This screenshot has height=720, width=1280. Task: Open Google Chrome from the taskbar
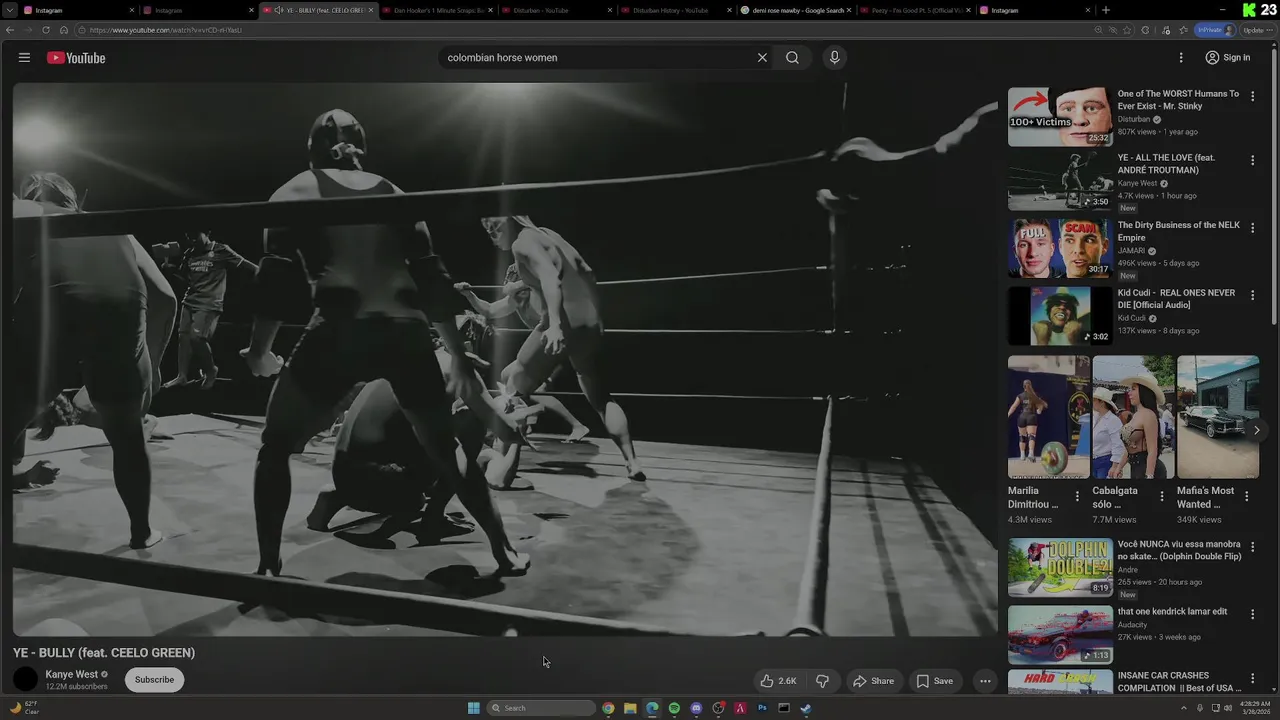click(x=608, y=708)
